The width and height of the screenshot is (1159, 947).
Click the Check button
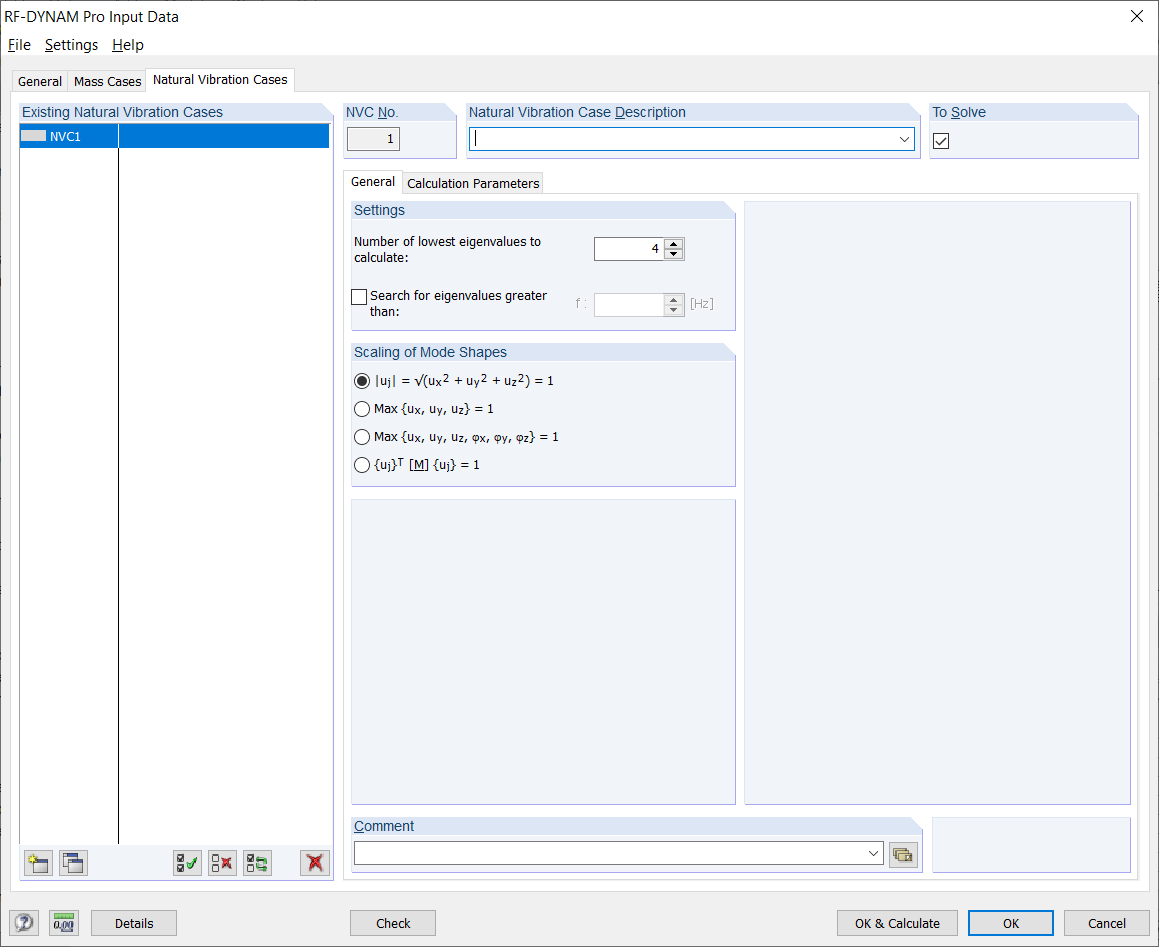pos(392,923)
